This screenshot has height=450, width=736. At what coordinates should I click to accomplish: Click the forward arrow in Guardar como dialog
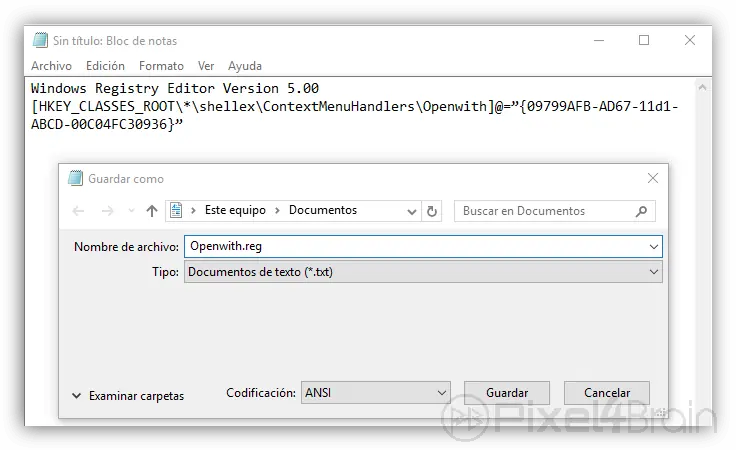point(107,211)
